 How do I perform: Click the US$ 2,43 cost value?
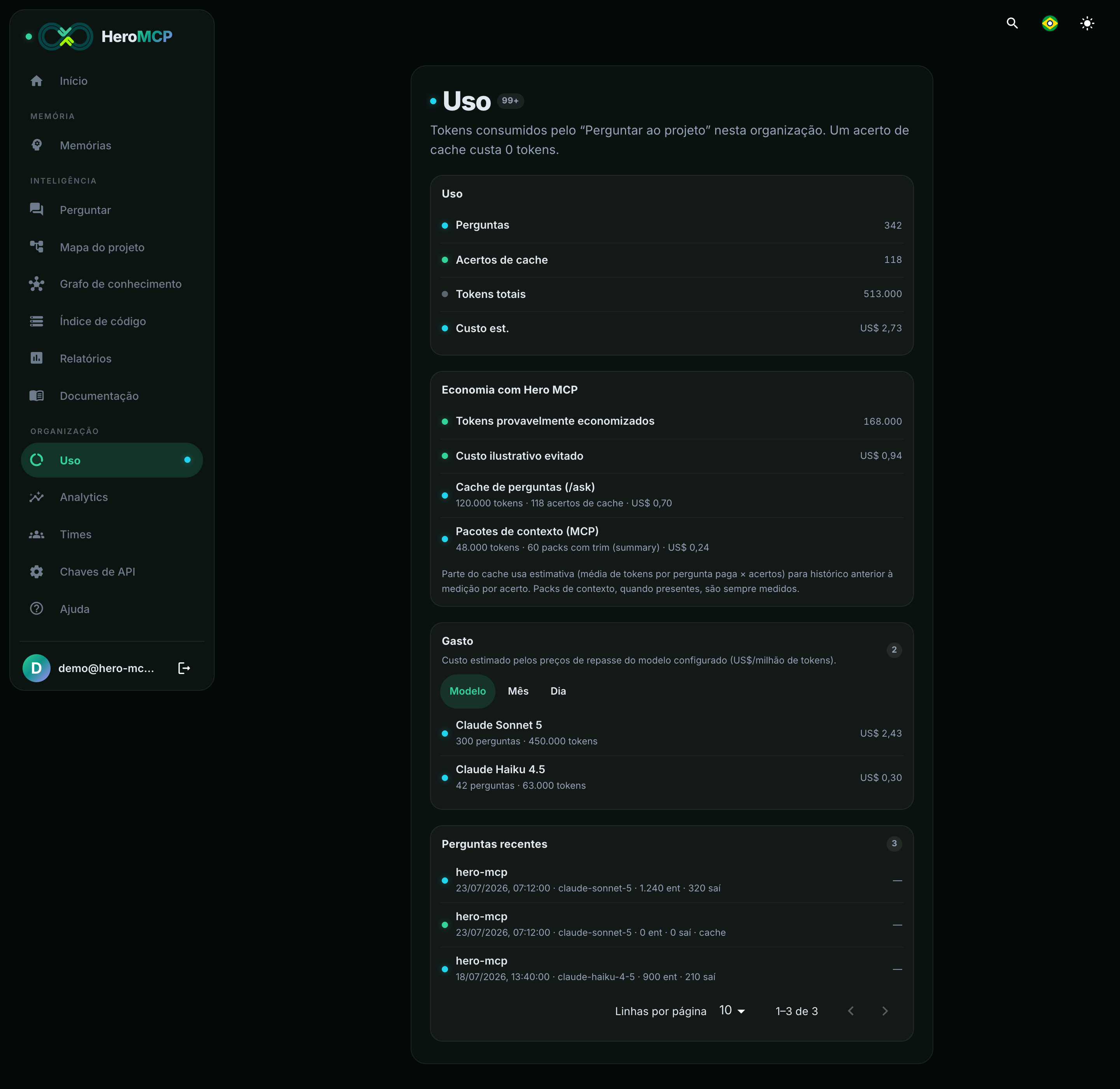pyautogui.click(x=881, y=733)
